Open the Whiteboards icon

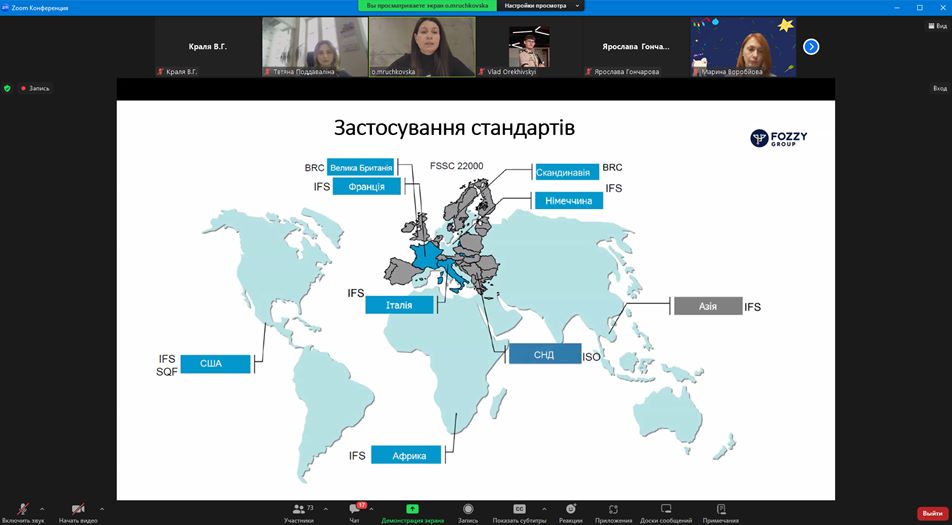point(666,509)
